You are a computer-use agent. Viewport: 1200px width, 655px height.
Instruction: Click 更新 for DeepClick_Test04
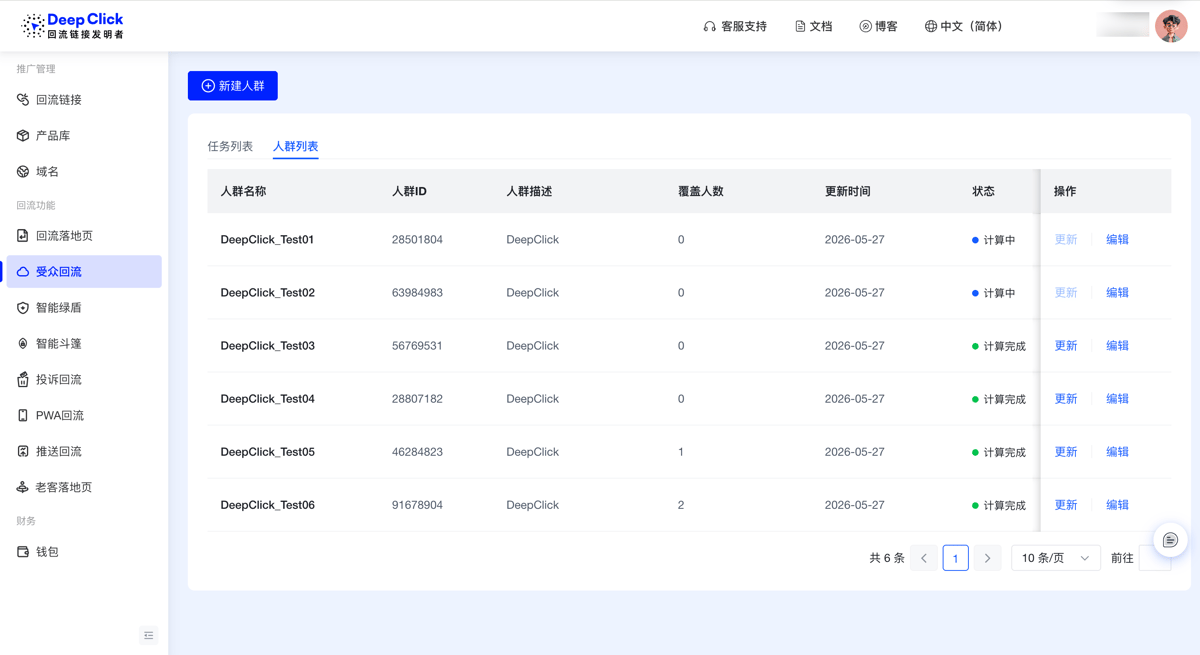pyautogui.click(x=1066, y=399)
